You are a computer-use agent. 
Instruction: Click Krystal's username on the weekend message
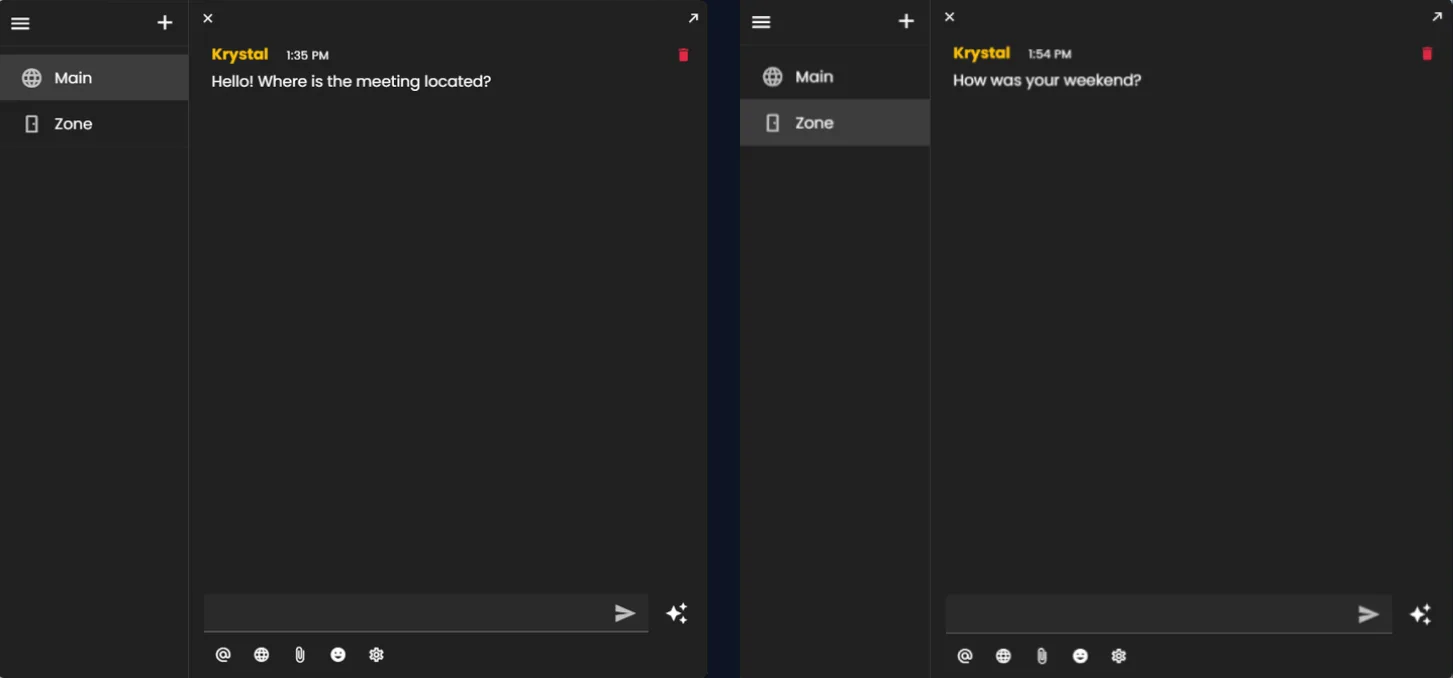point(981,53)
